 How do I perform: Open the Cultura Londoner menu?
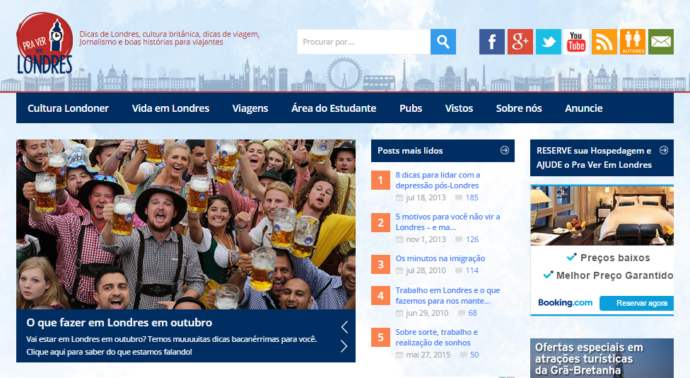tap(68, 108)
